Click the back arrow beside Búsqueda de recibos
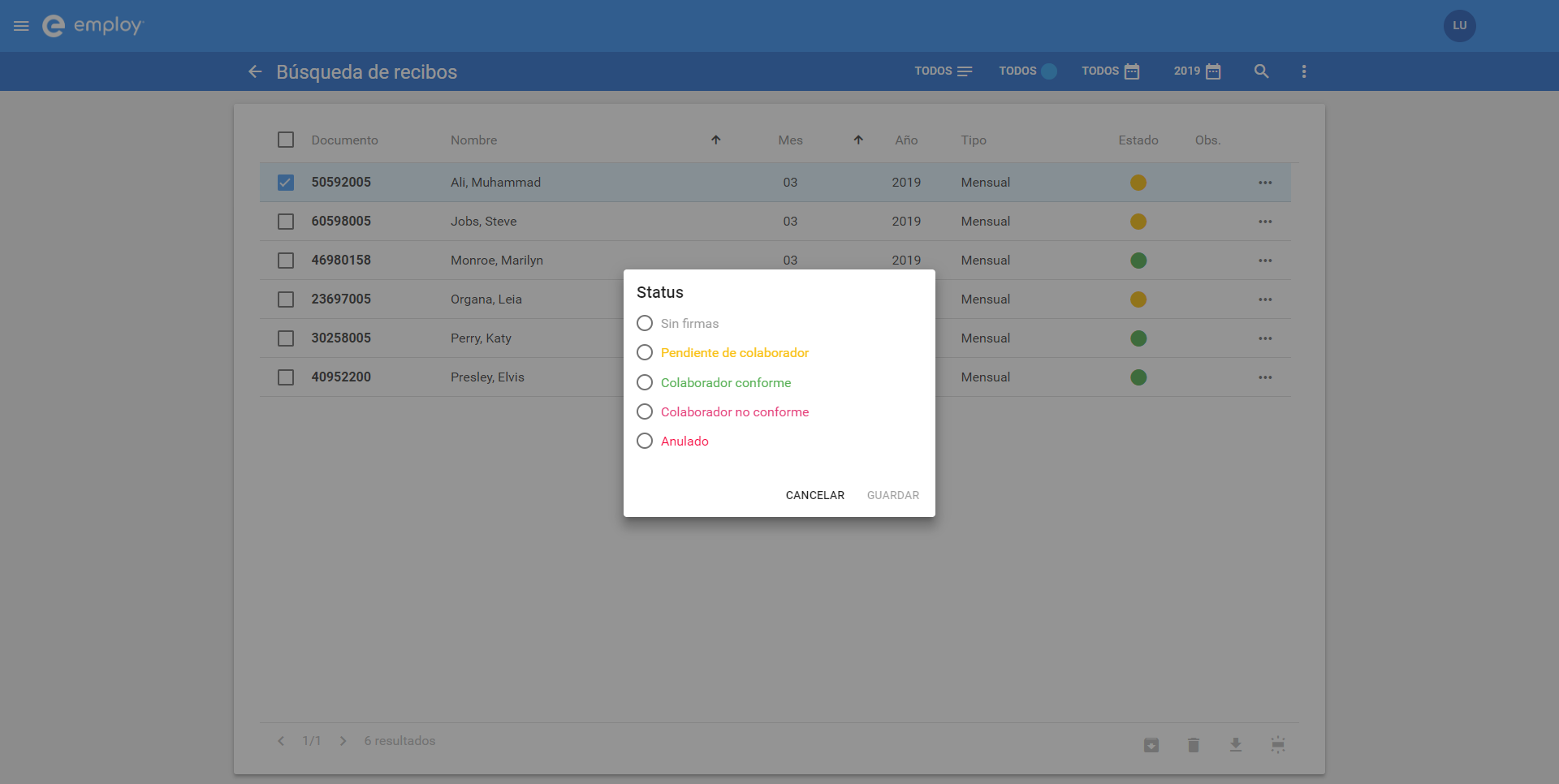Image resolution: width=1559 pixels, height=784 pixels. click(x=255, y=71)
